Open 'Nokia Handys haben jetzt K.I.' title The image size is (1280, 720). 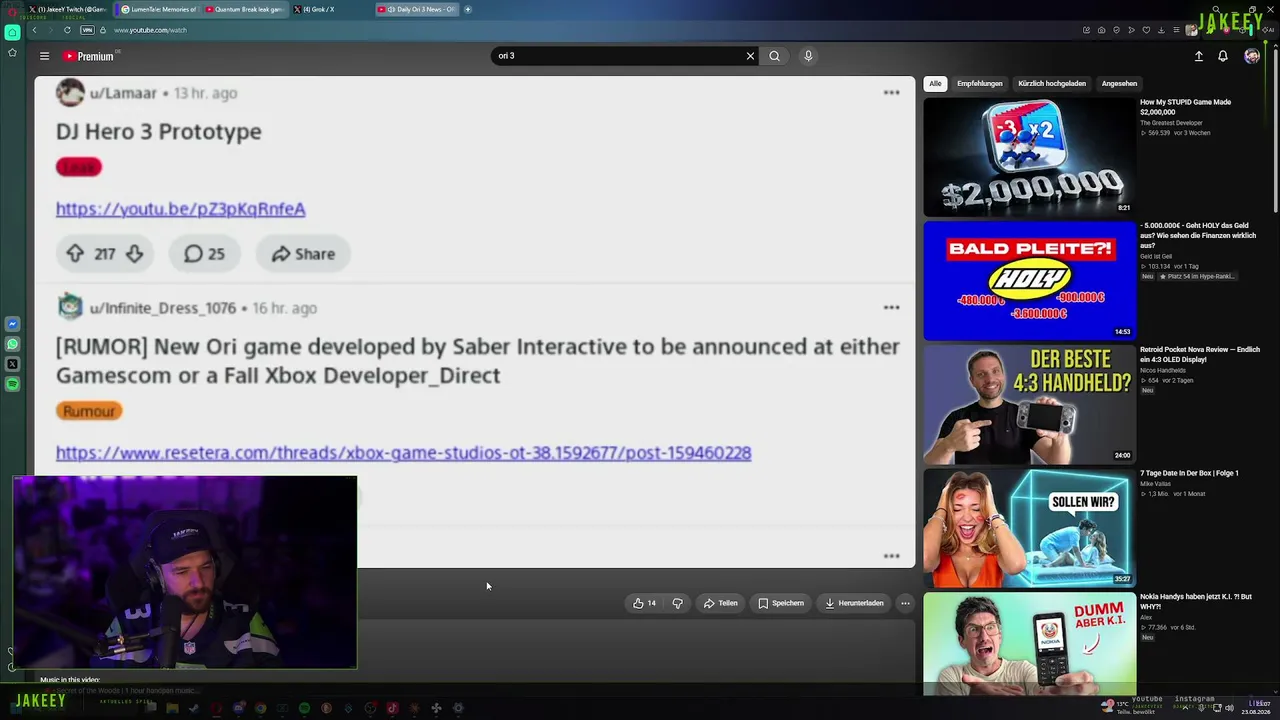point(1196,601)
